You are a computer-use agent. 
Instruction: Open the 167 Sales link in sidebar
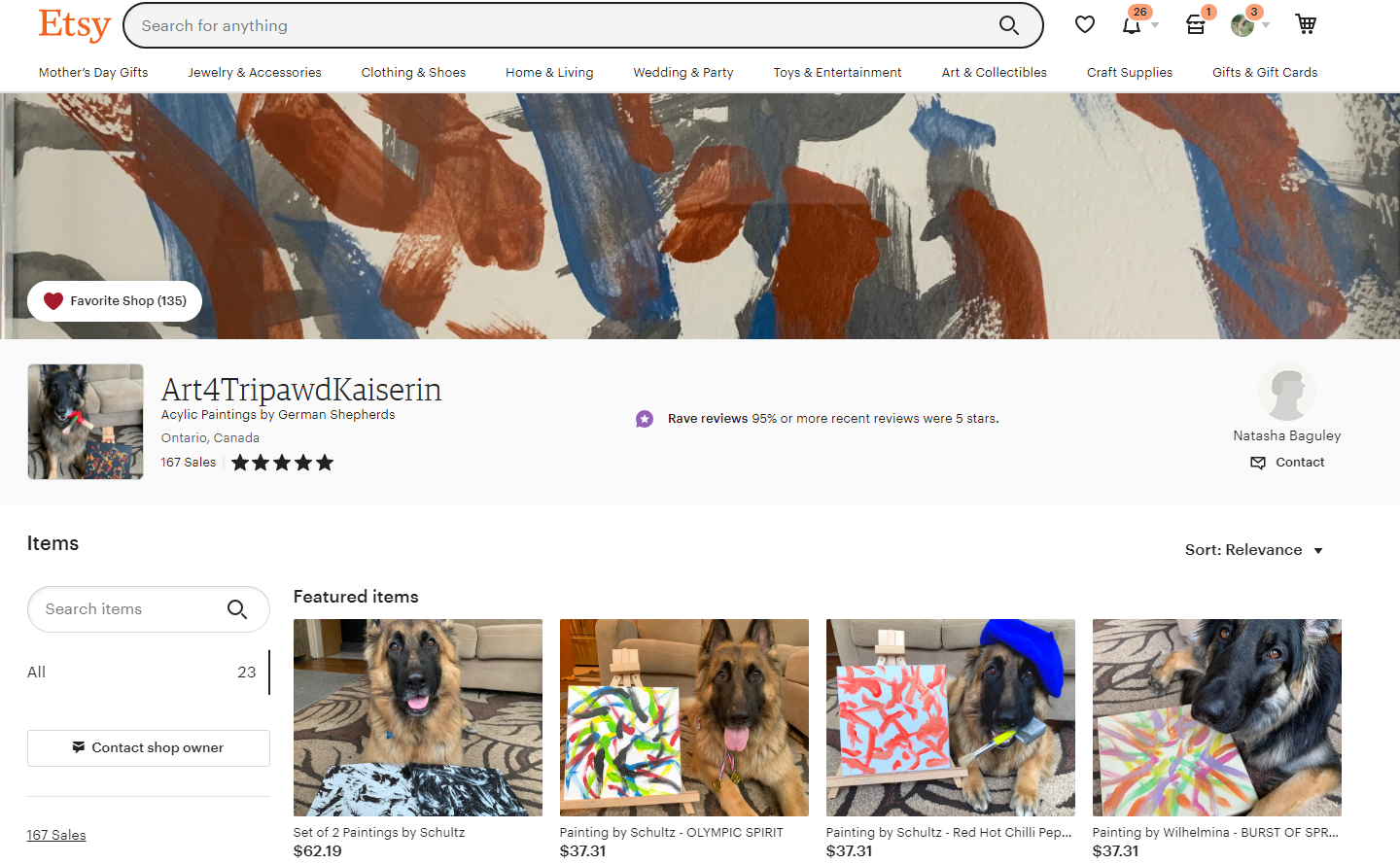click(56, 835)
